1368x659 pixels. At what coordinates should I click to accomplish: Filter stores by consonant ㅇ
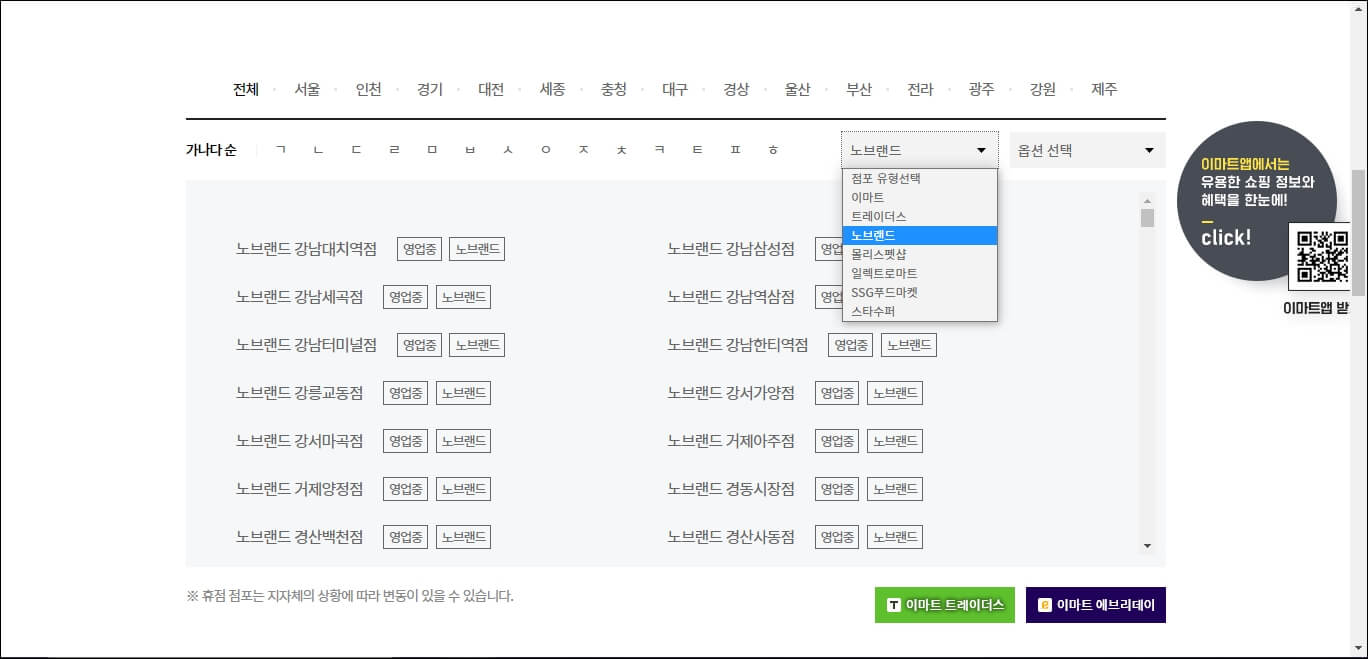coord(546,150)
